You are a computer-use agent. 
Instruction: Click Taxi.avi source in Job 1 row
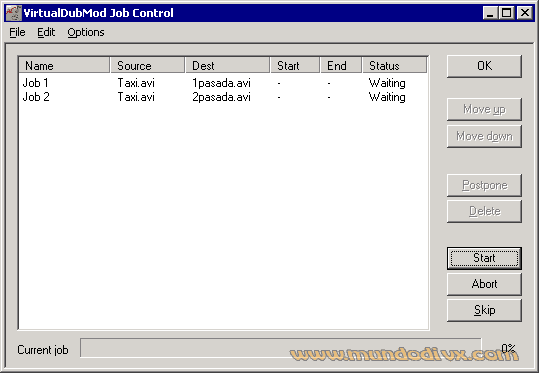click(136, 83)
